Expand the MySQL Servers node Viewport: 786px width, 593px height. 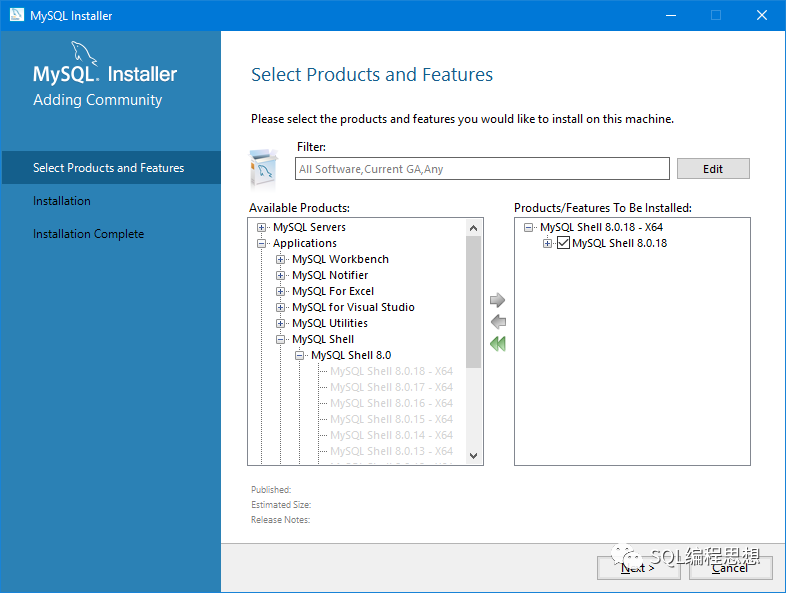tap(261, 228)
